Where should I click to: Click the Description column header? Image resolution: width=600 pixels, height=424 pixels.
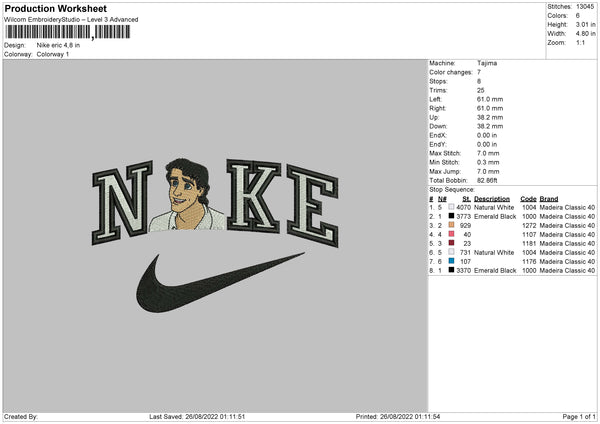[492, 199]
